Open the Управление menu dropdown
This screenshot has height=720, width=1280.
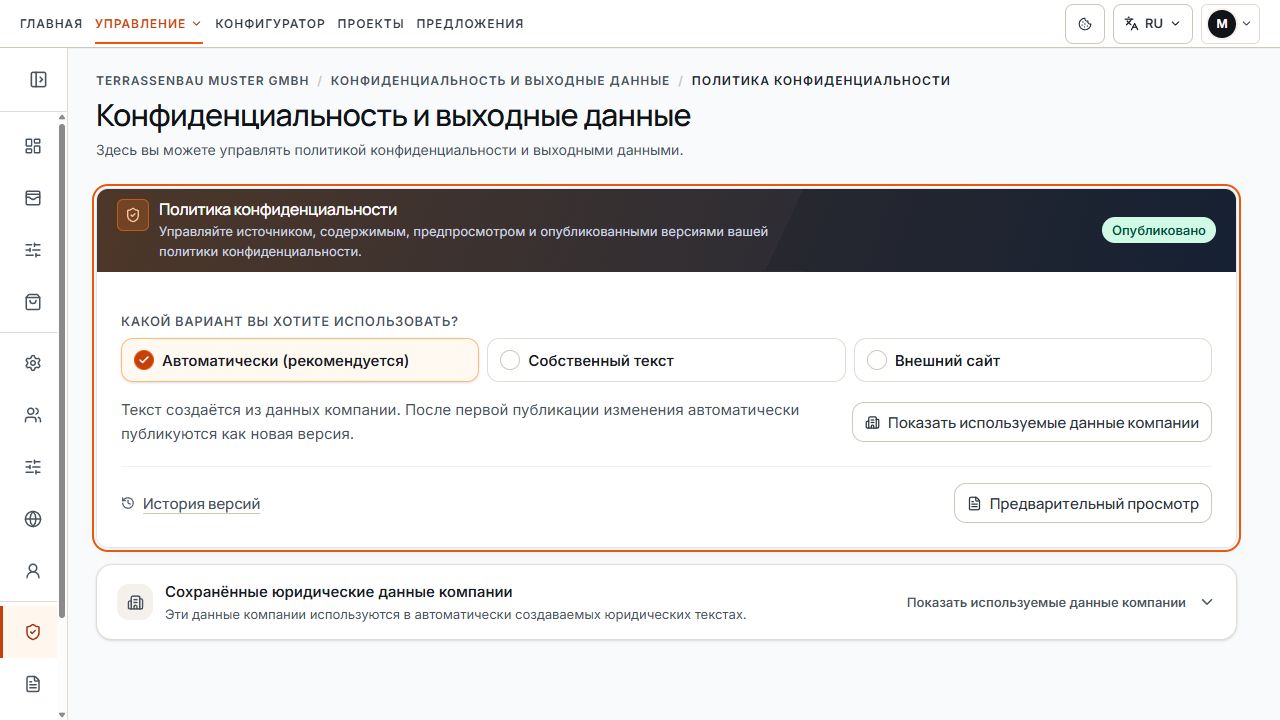click(148, 23)
